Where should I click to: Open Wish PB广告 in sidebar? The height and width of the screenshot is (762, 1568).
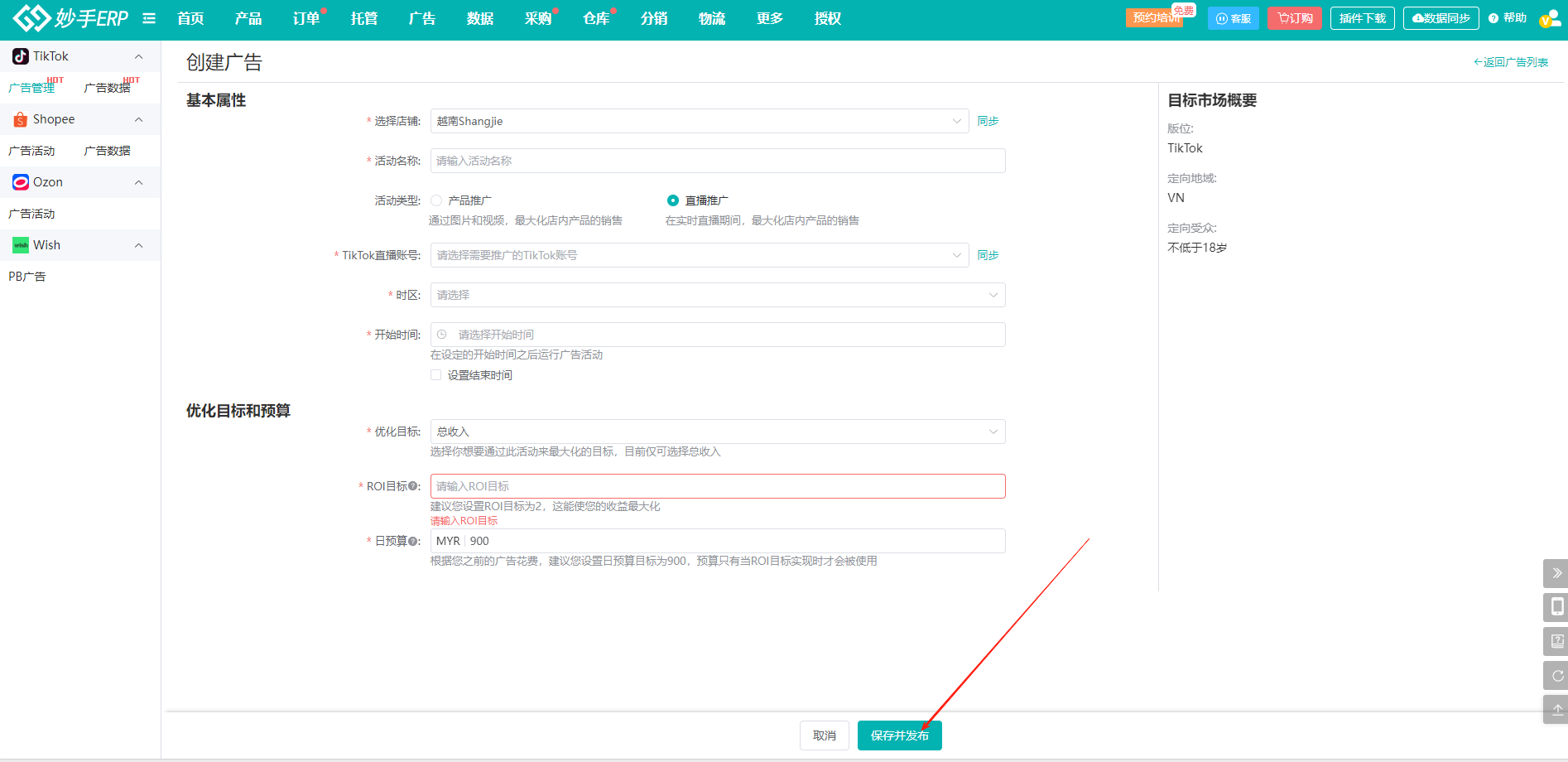[x=27, y=277]
